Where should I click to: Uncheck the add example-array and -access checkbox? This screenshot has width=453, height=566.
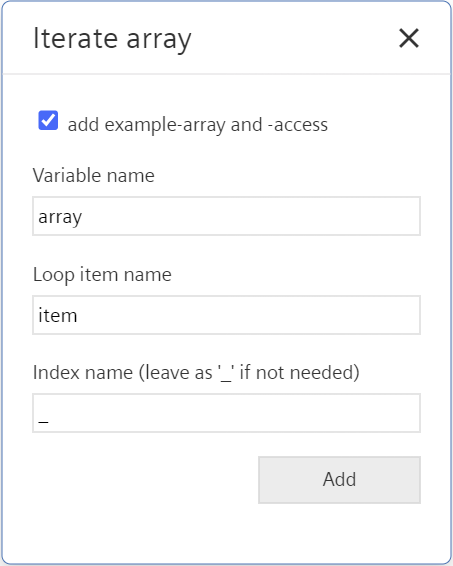48,120
